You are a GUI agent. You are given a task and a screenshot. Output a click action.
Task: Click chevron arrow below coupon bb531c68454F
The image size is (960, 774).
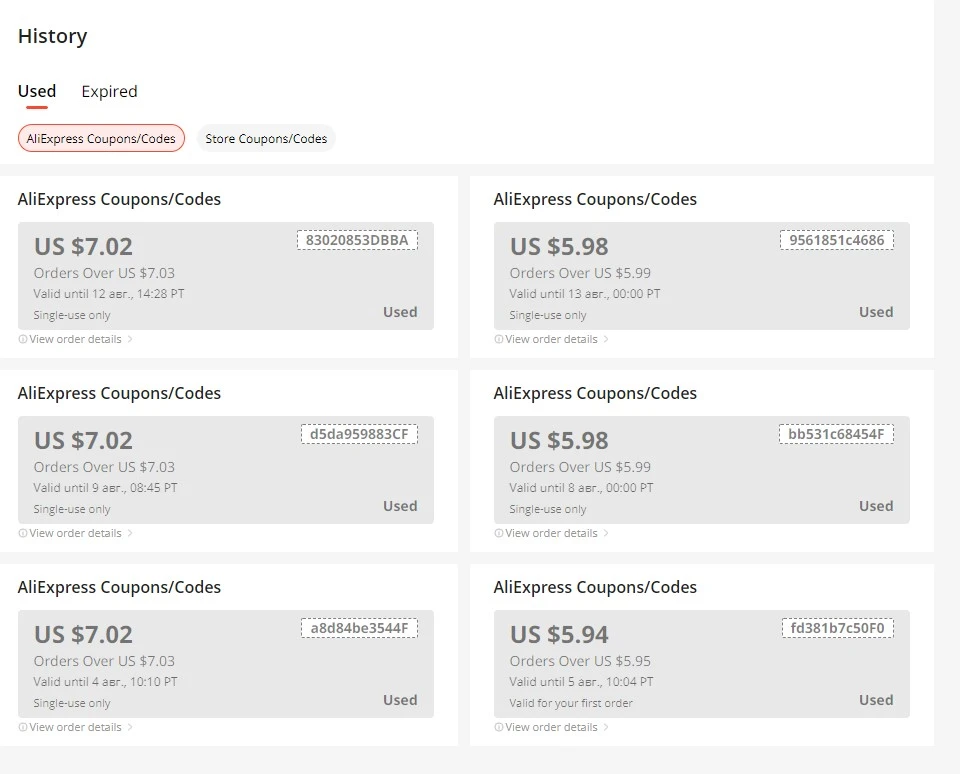(606, 533)
